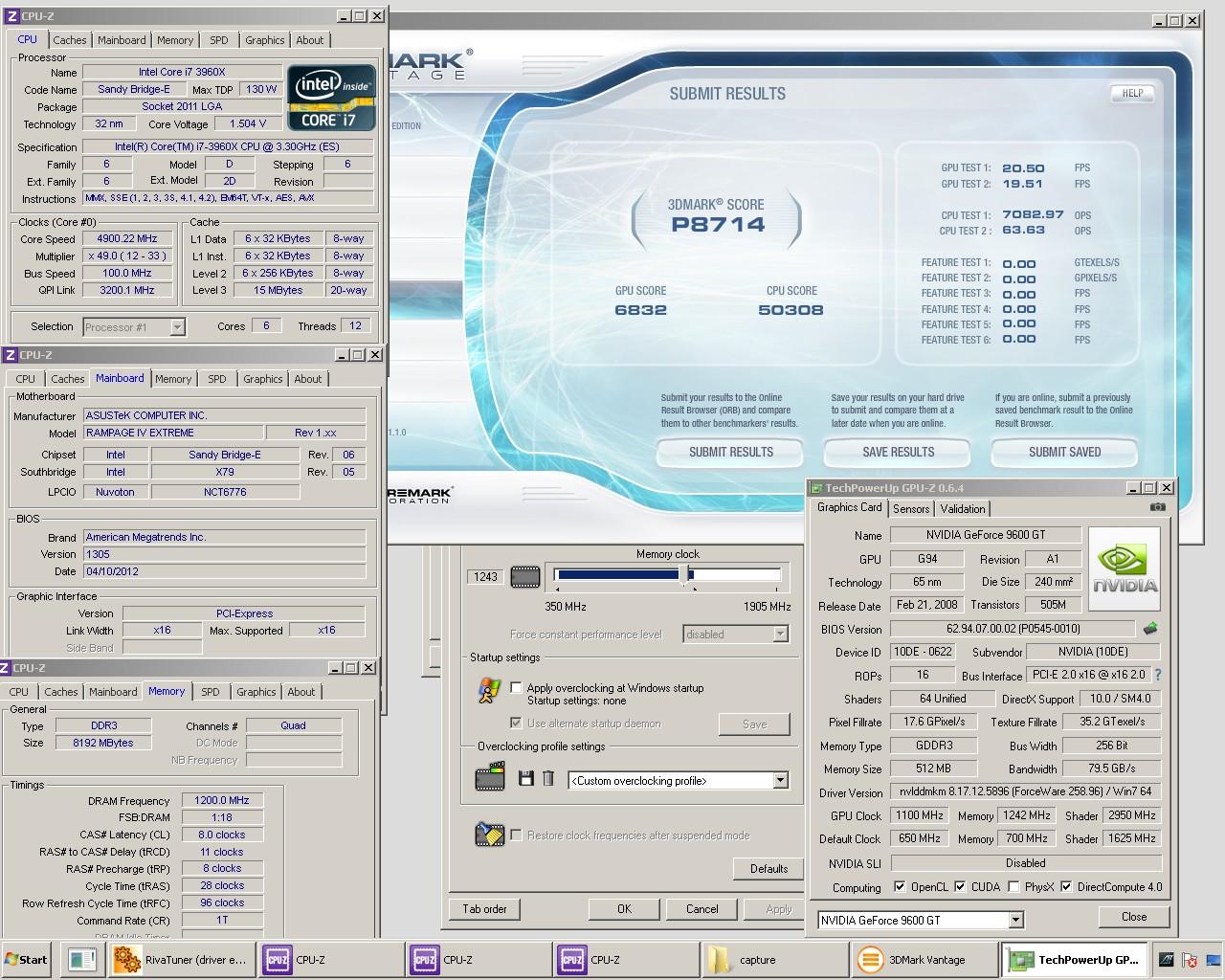Delete overclocking profile using trash icon
The height and width of the screenshot is (980, 1225).
coord(548,779)
